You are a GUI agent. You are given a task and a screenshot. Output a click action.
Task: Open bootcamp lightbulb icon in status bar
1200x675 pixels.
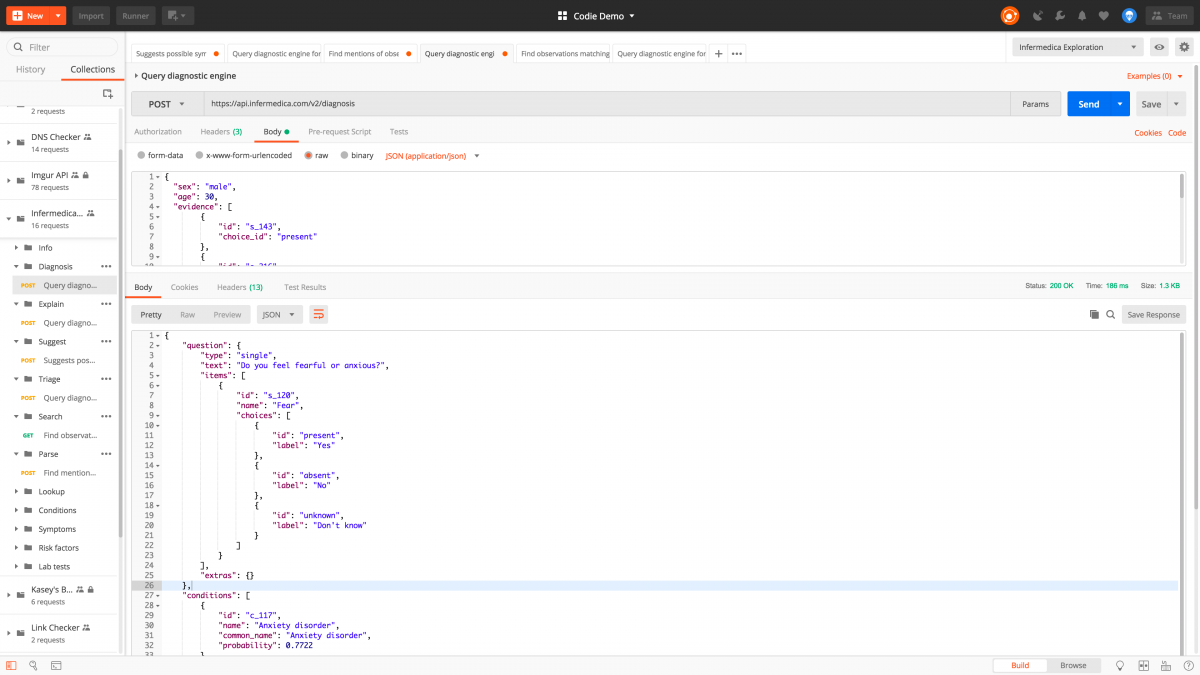(x=1120, y=665)
